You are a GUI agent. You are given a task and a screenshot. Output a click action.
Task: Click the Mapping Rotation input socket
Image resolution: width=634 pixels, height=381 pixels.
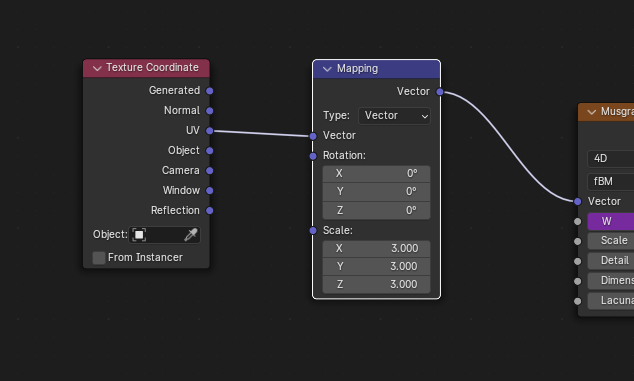pyautogui.click(x=313, y=156)
